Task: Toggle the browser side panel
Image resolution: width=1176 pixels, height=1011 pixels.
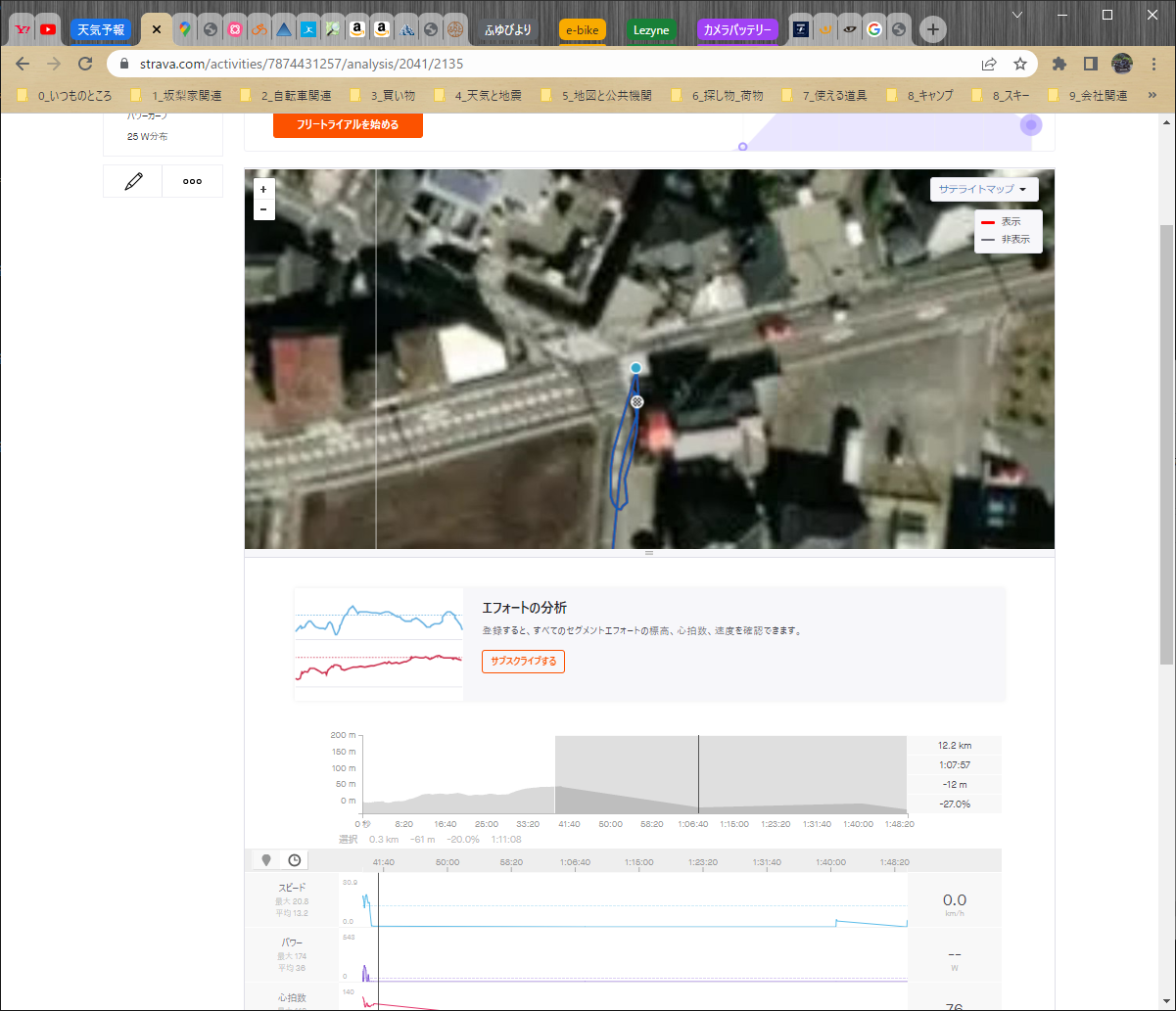Action: click(x=1090, y=64)
